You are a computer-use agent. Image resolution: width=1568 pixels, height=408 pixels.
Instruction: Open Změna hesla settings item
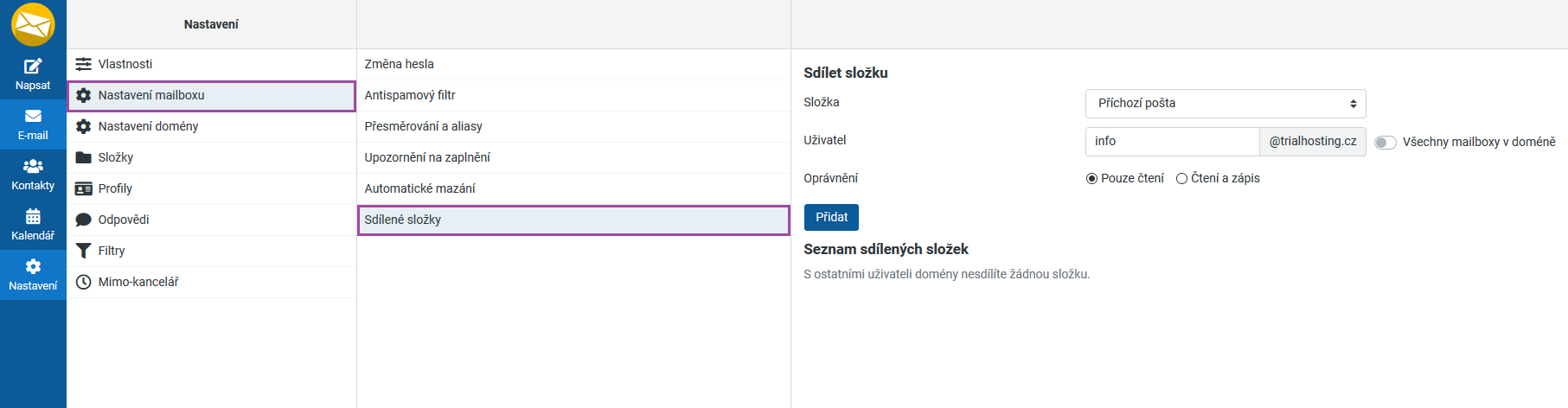(x=400, y=64)
